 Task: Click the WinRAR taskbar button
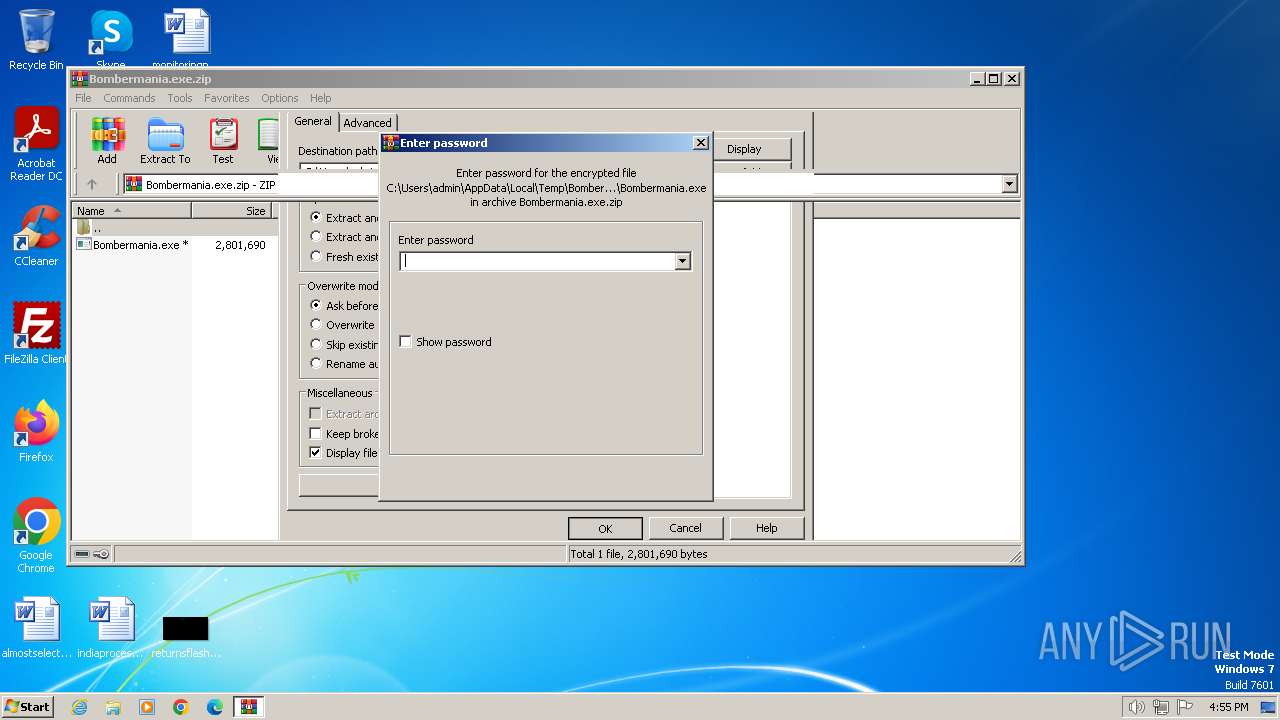click(x=249, y=707)
